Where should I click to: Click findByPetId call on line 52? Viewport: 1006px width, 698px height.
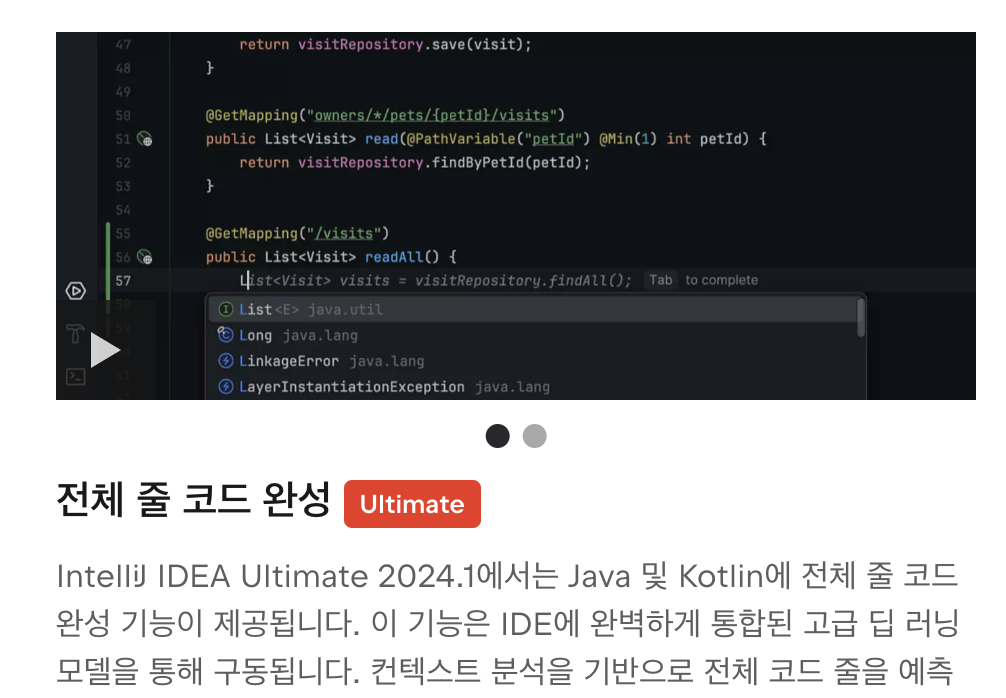(x=478, y=163)
